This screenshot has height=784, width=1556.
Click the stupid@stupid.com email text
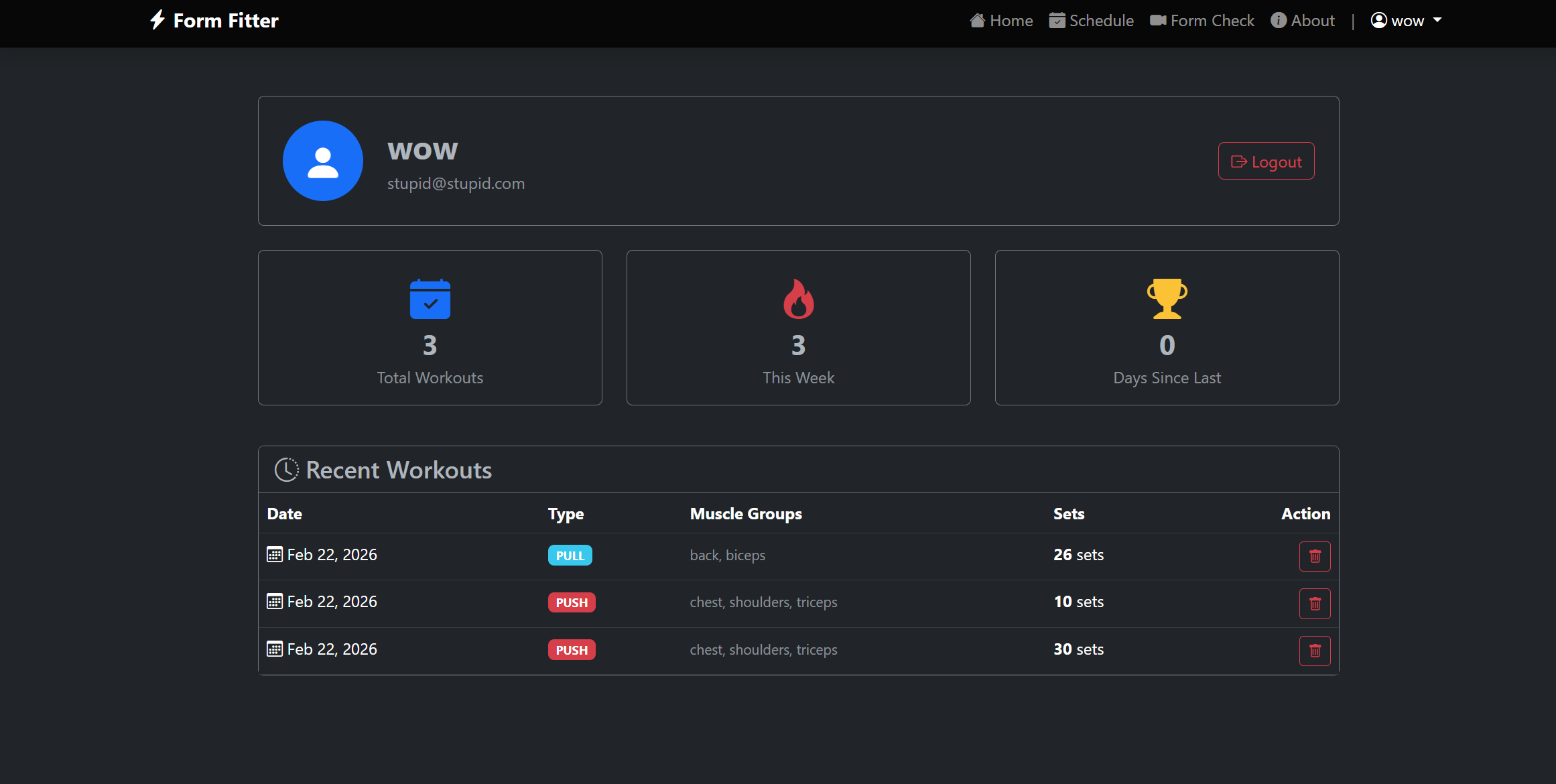pyautogui.click(x=456, y=184)
